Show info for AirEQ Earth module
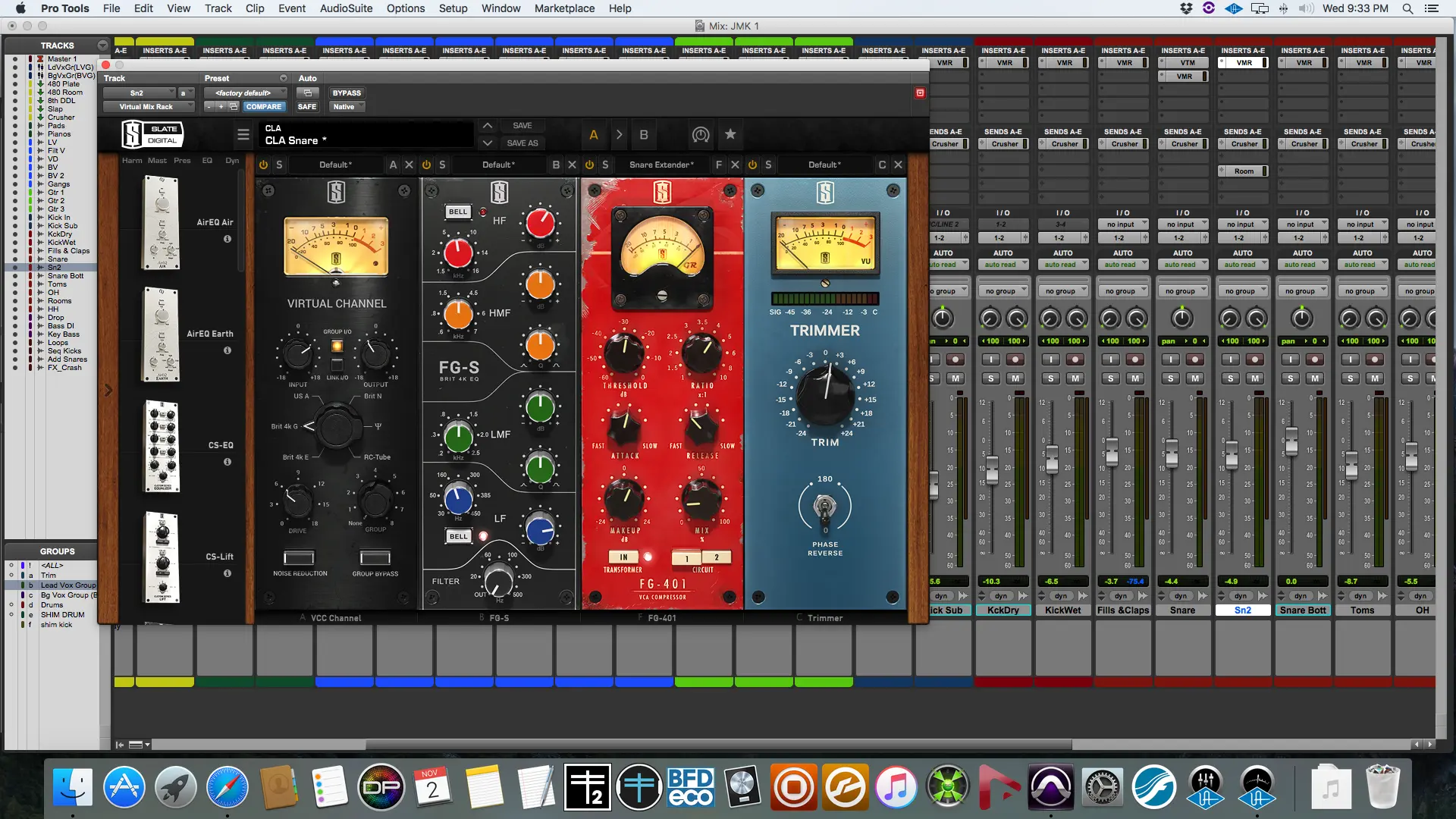The height and width of the screenshot is (819, 1456). click(x=227, y=350)
